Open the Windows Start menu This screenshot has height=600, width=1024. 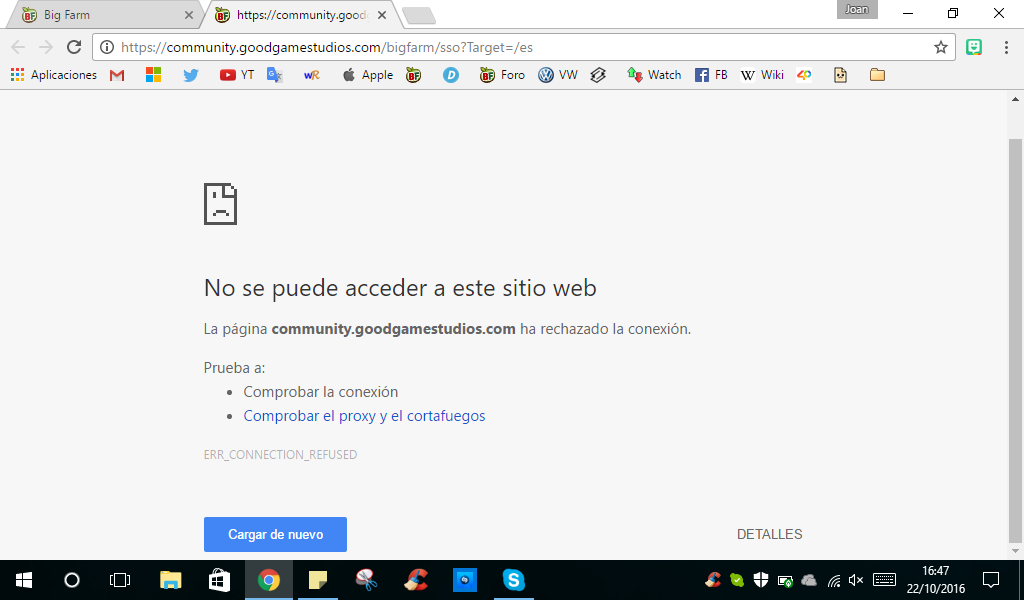click(x=24, y=580)
